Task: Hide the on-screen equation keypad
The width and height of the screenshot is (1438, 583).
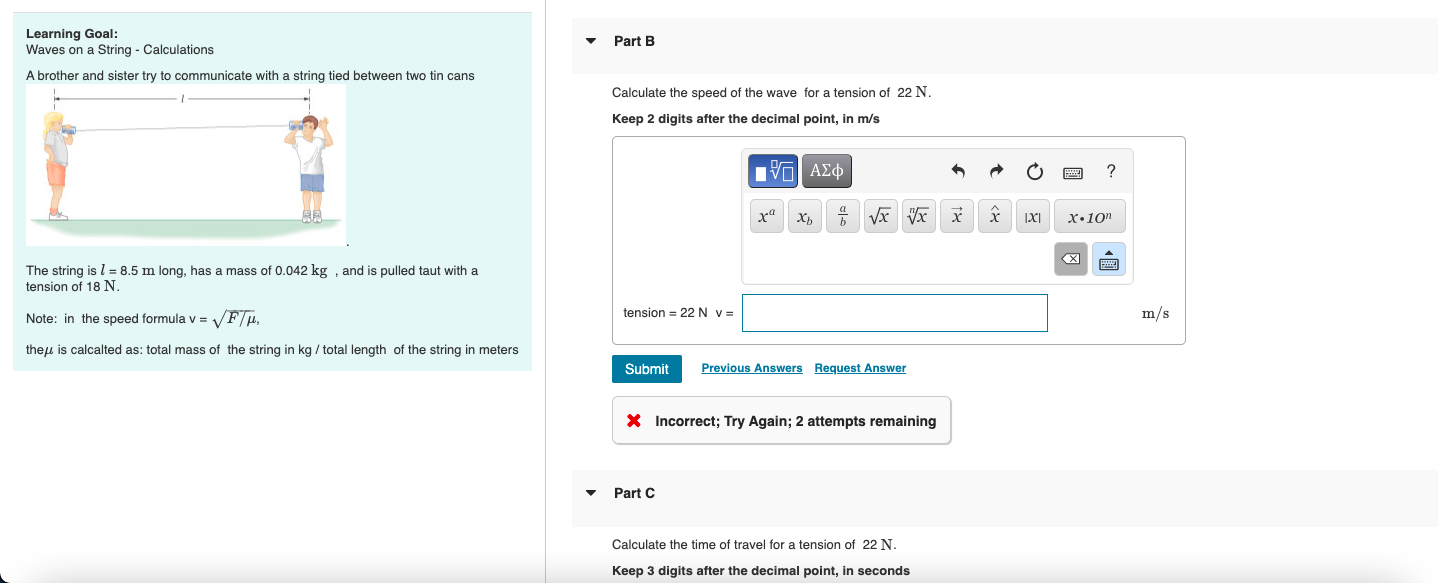Action: (1110, 258)
